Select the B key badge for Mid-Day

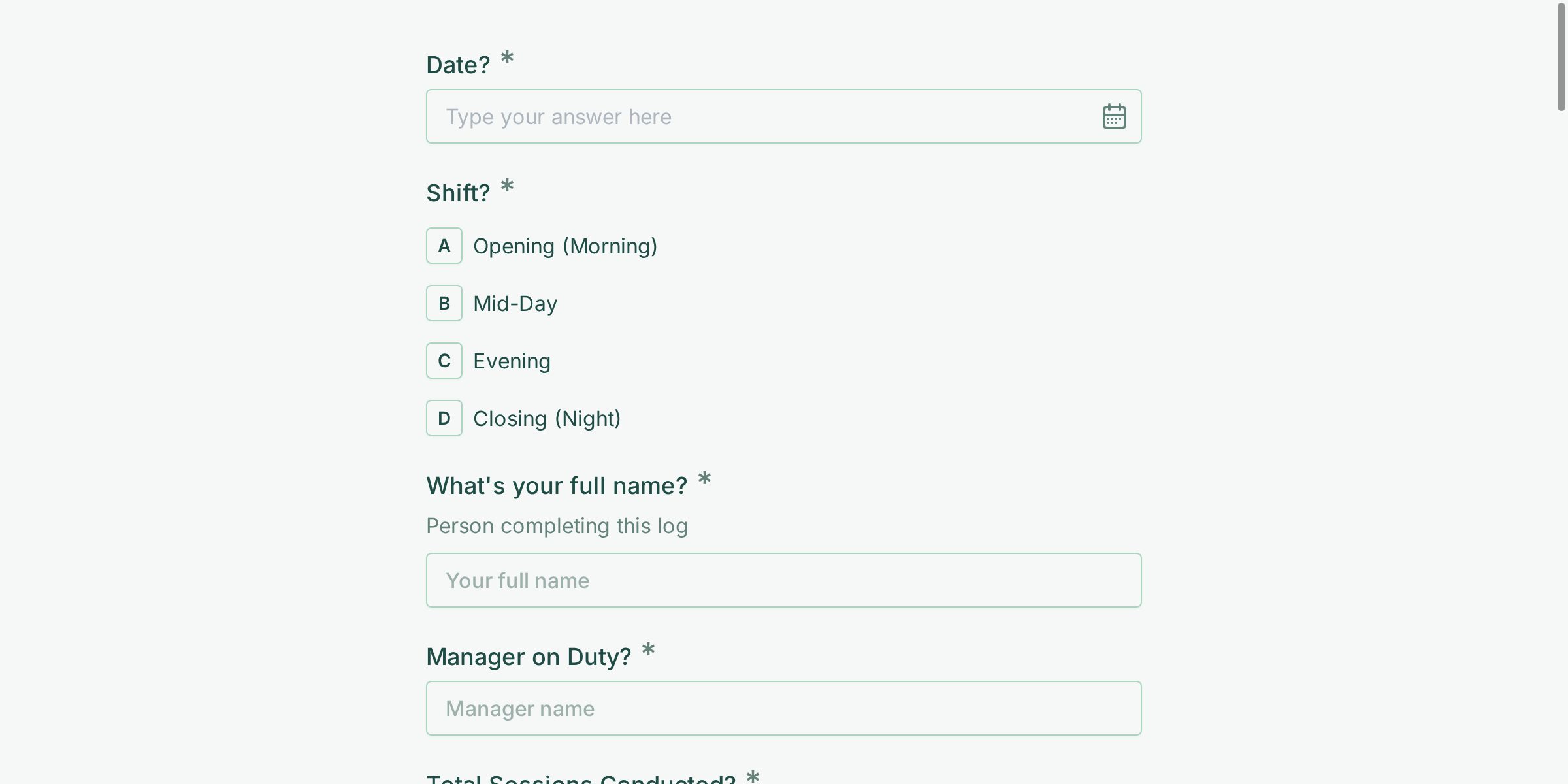[444, 303]
